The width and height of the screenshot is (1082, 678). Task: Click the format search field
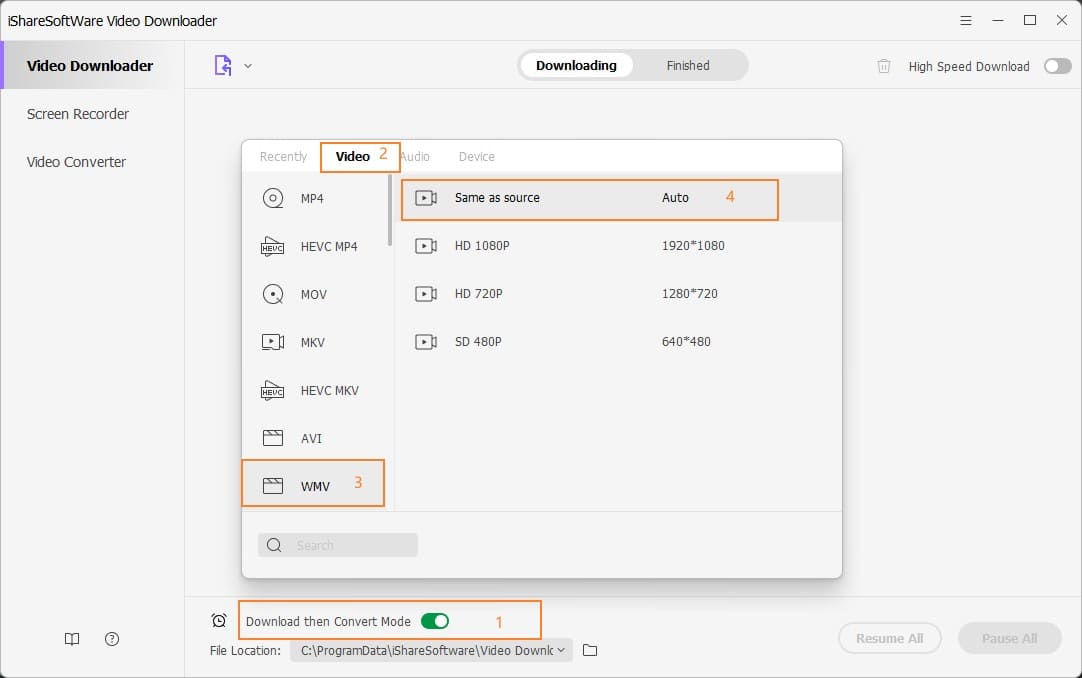(337, 544)
